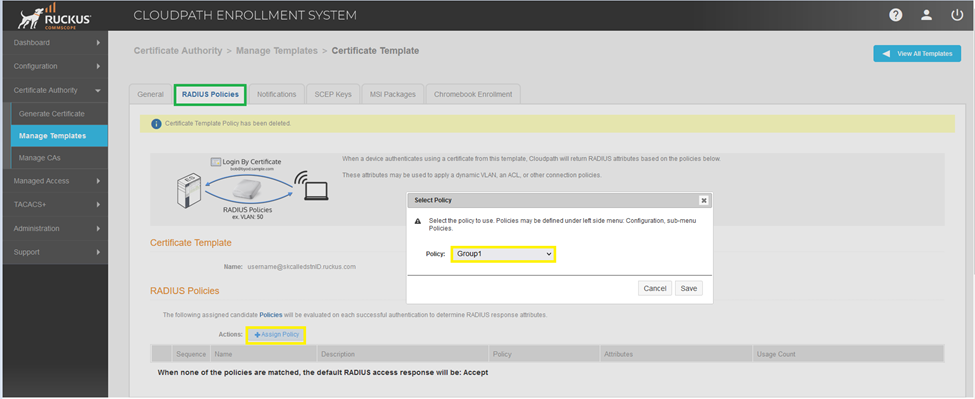Expand the TACACS+ menu
975x399 pixels.
click(55, 204)
